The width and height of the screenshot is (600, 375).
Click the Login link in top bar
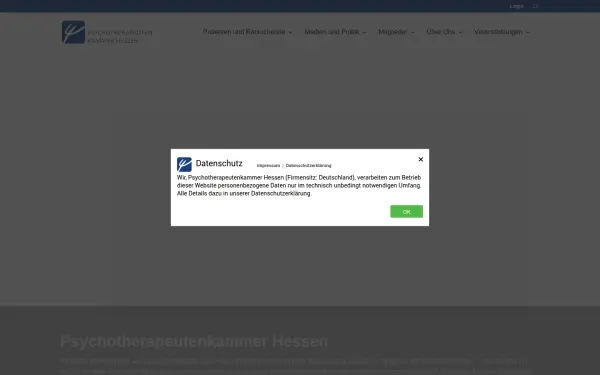[516, 6]
